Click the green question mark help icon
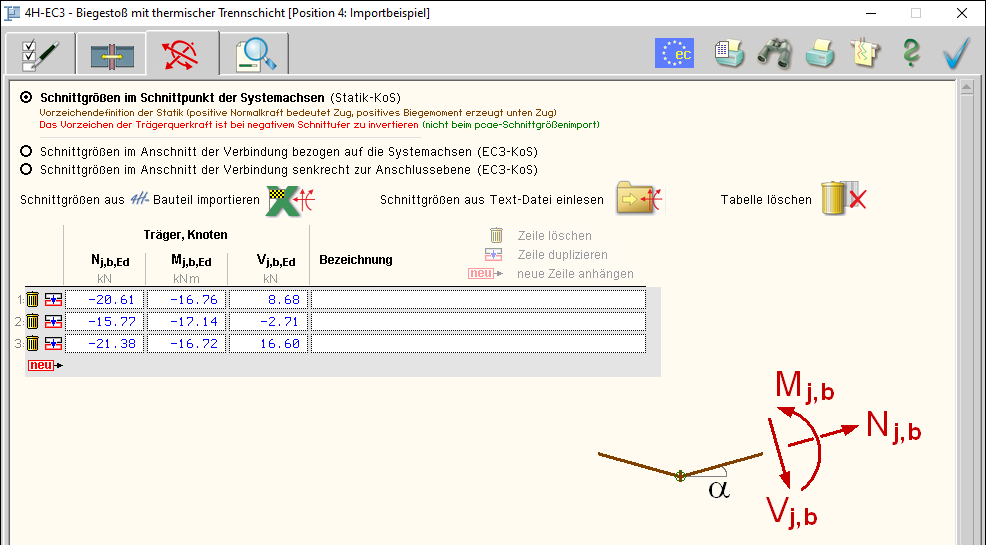Screen dimensions: 986x545 (910, 53)
